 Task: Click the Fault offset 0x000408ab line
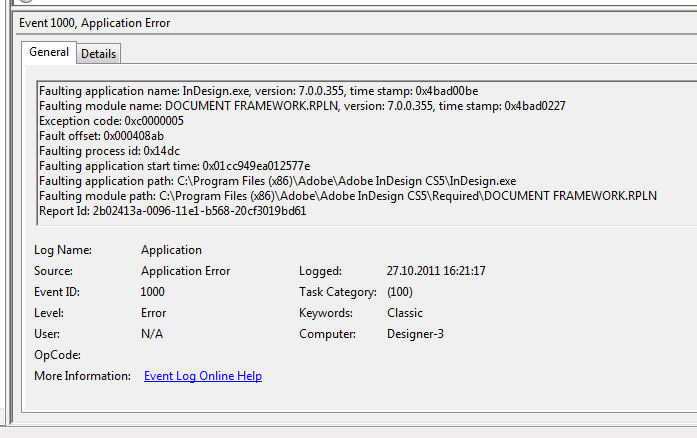(101, 136)
